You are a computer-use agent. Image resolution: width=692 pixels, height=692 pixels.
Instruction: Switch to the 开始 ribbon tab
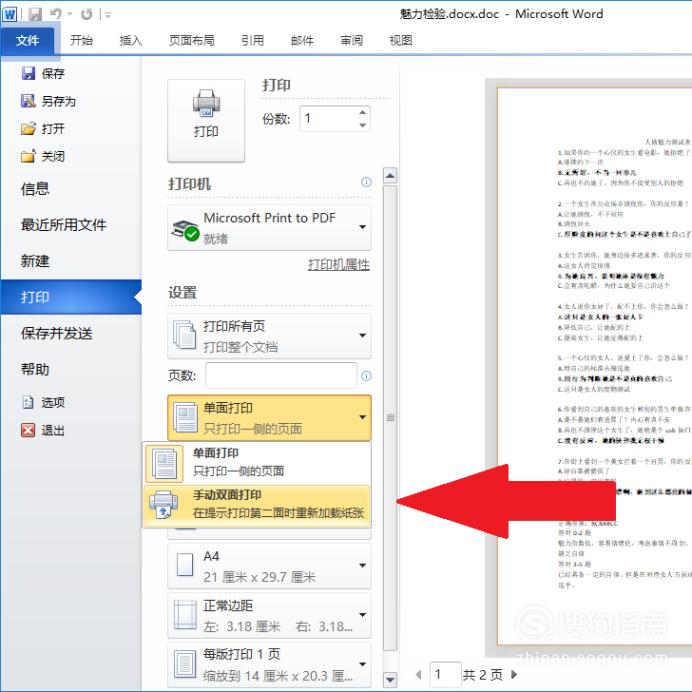click(x=81, y=41)
